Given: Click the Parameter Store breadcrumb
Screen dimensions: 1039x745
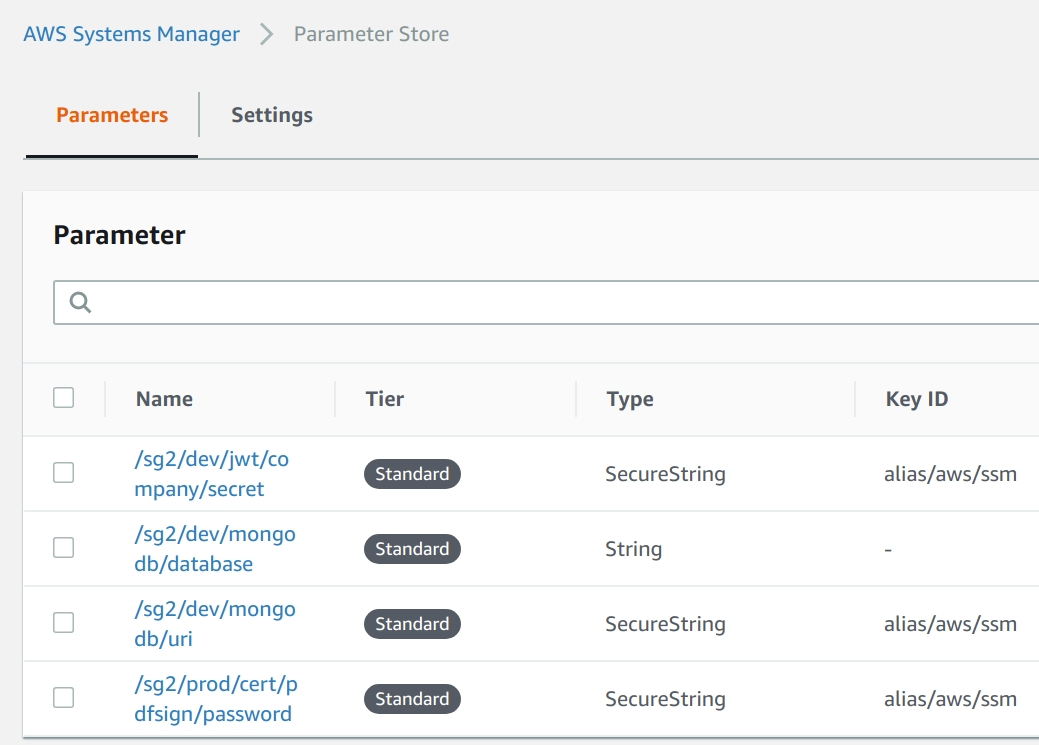Looking at the screenshot, I should pyautogui.click(x=371, y=34).
